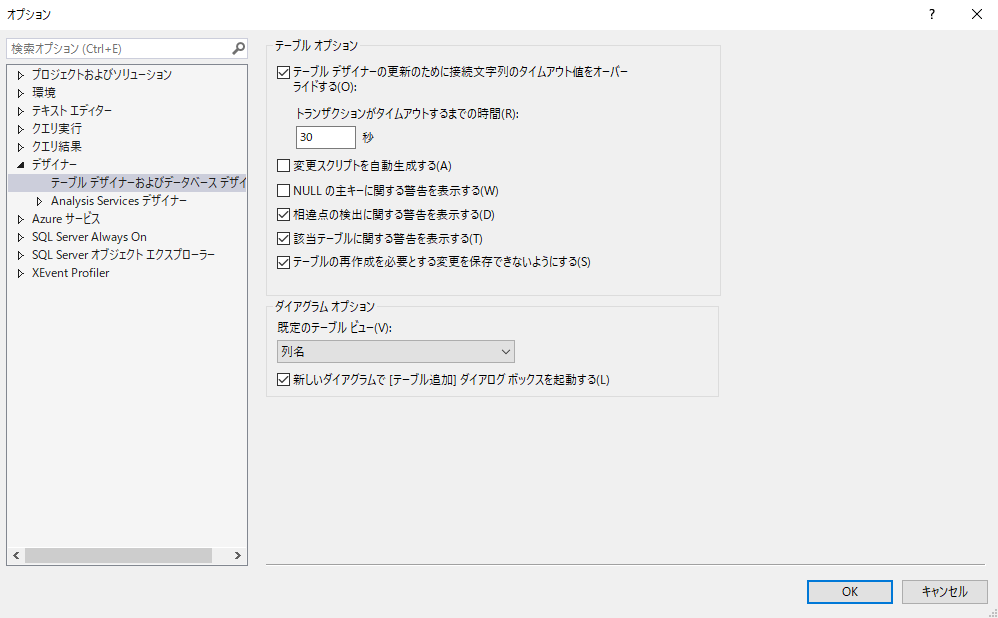Click the help question mark icon in title bar
The width and height of the screenshot is (998, 618).
pyautogui.click(x=932, y=14)
